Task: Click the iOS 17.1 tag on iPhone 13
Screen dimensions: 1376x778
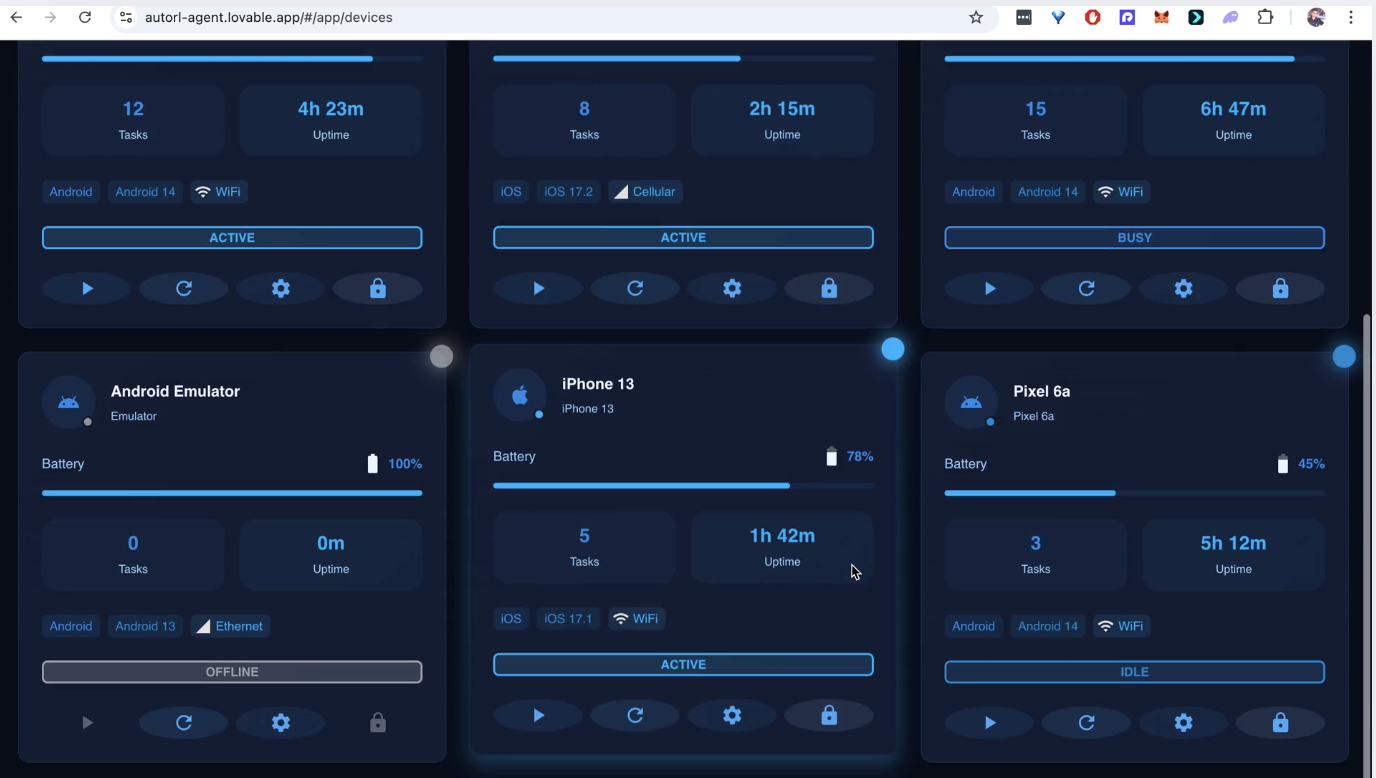Action: pyautogui.click(x=568, y=619)
